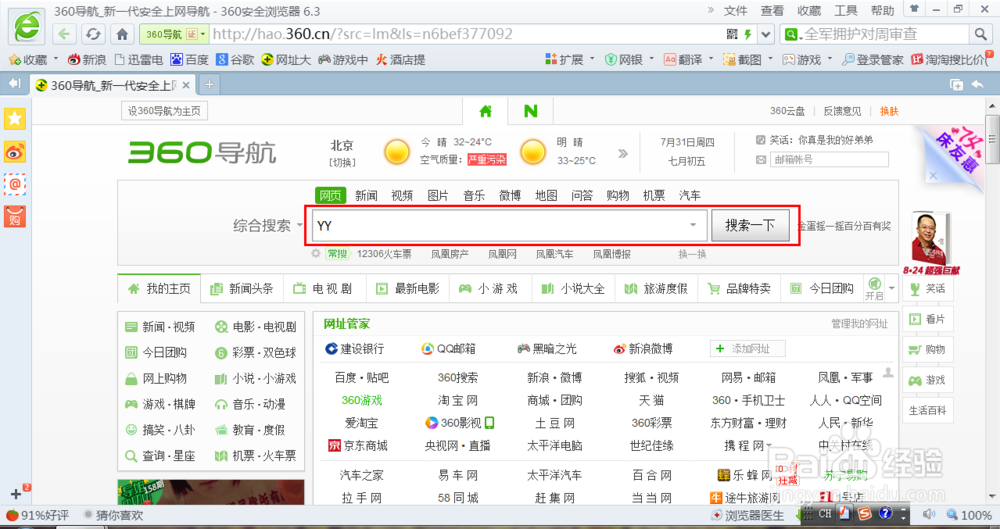Image resolution: width=1000 pixels, height=529 pixels.
Task: Open the 淘宝网 link
Action: coord(457,401)
